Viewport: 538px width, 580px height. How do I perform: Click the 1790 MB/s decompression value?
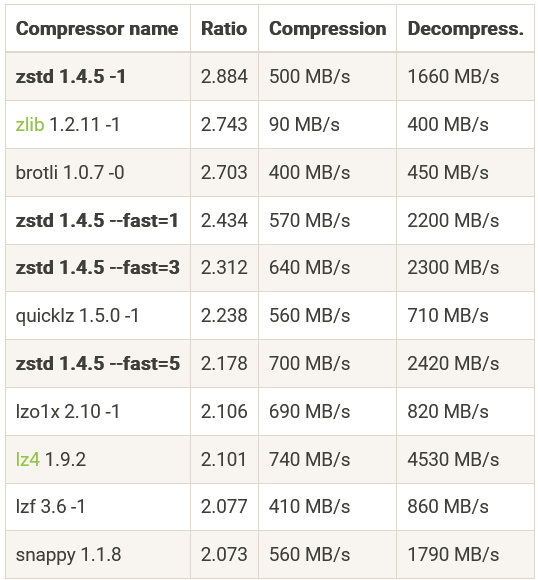(453, 554)
